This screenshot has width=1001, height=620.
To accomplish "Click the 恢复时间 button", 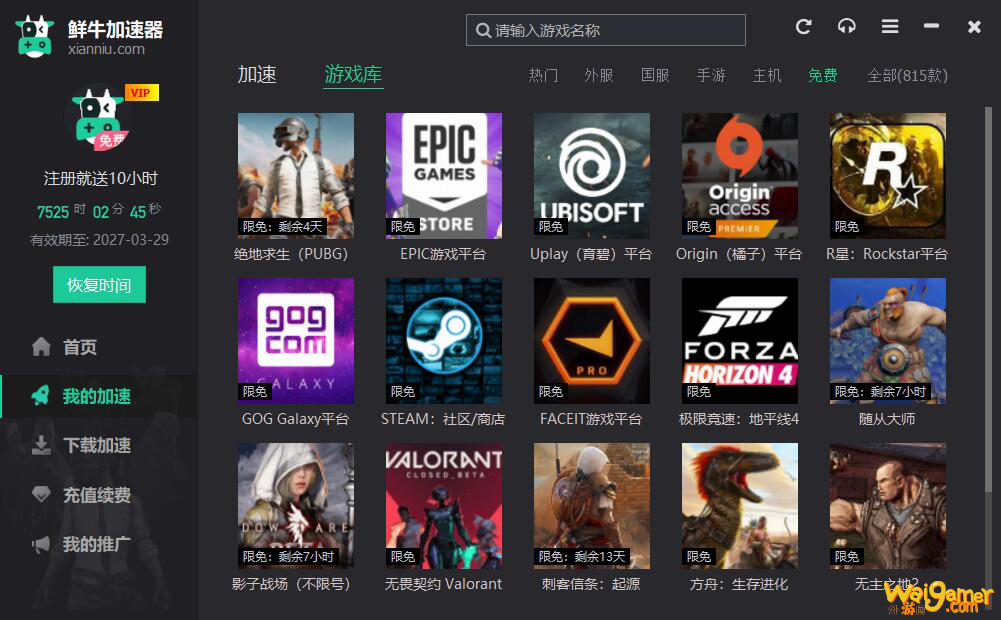I will [x=99, y=285].
